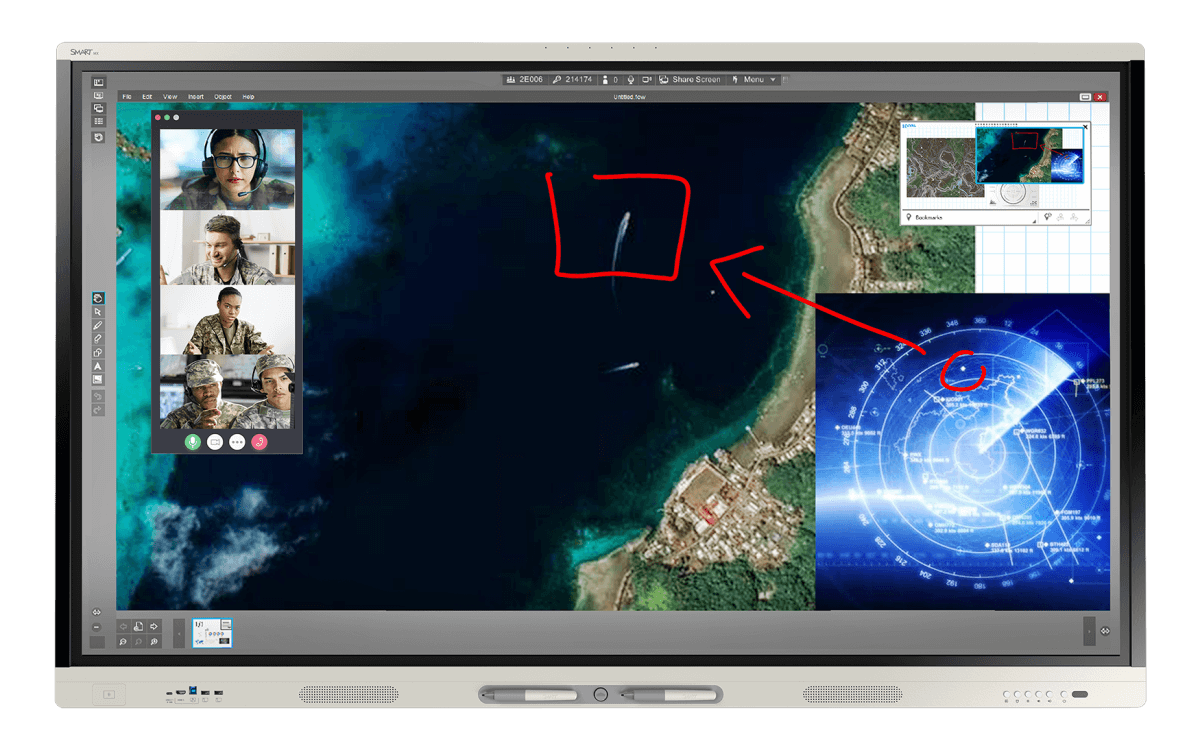
Task: Open the Menu dropdown in the top bar
Action: (x=755, y=79)
